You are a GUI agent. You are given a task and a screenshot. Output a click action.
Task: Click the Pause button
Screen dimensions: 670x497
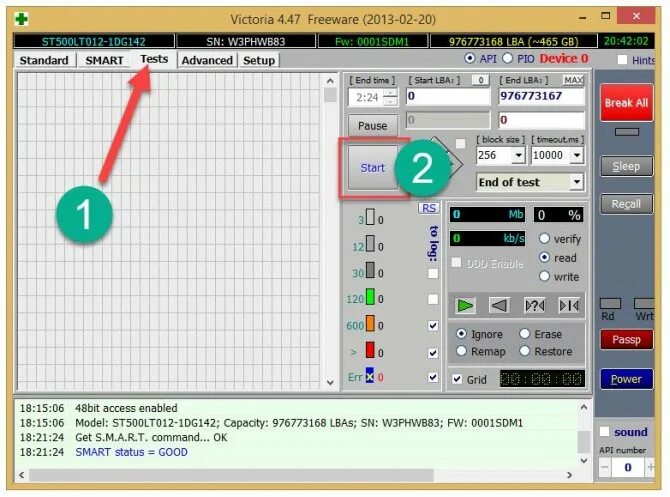tap(373, 126)
